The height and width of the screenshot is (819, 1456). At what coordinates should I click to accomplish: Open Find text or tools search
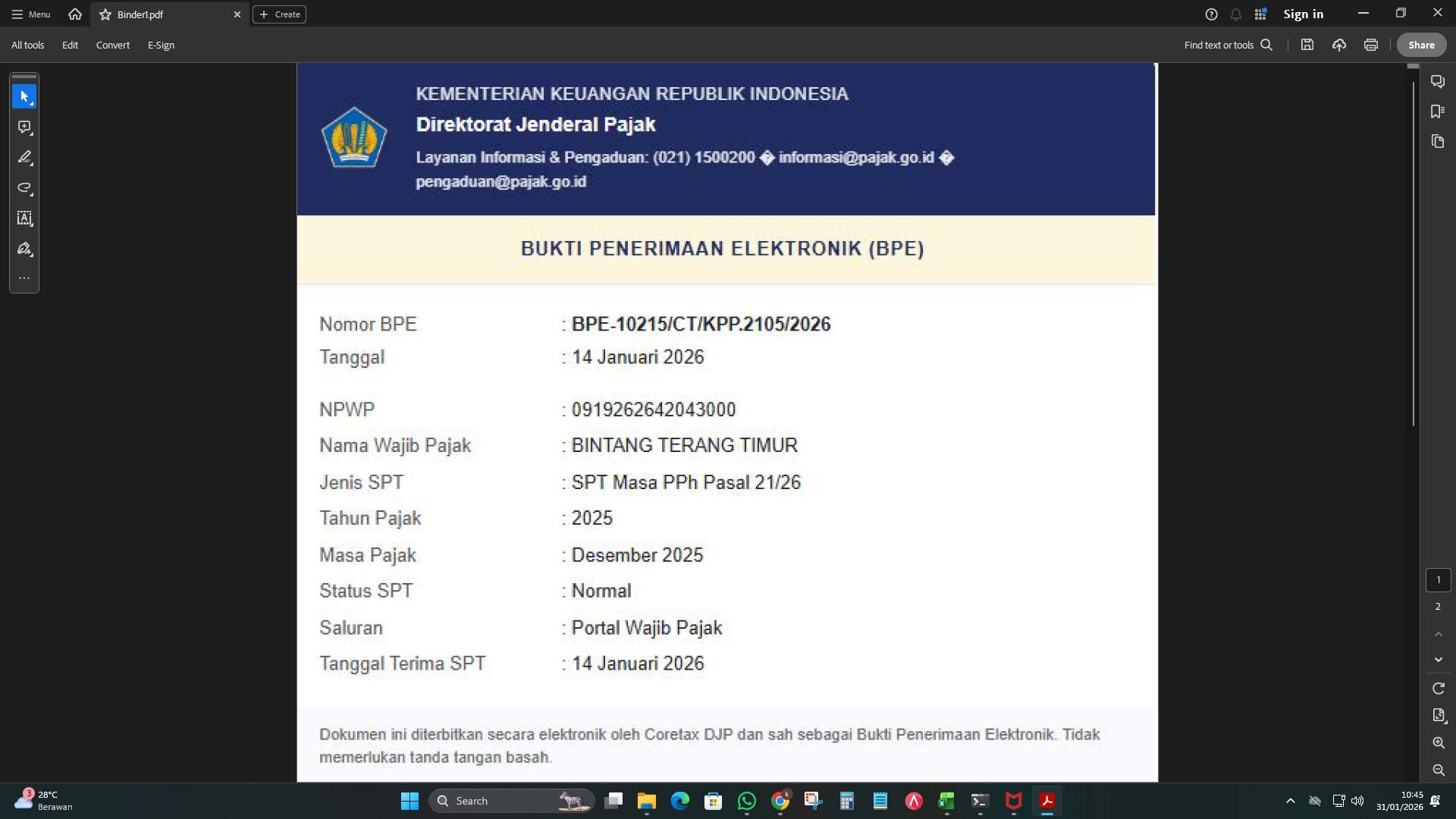(1228, 45)
